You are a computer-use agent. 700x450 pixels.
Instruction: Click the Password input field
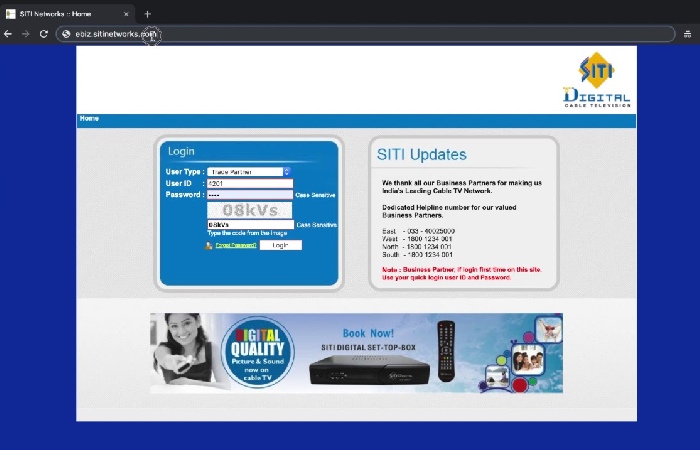point(250,195)
